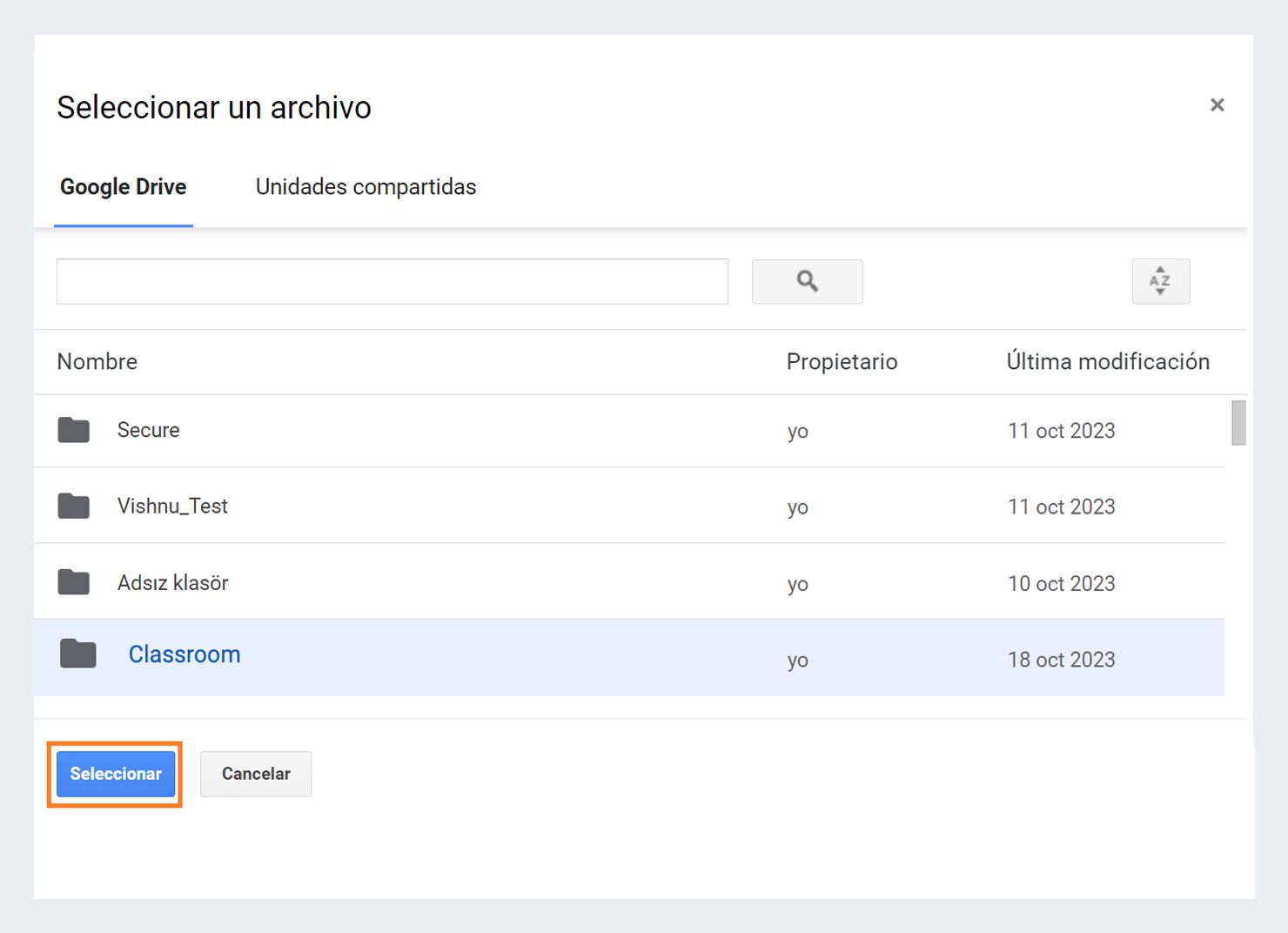Screen dimensions: 1288x933
Task: Click the Seleccionar button
Action: 116,774
